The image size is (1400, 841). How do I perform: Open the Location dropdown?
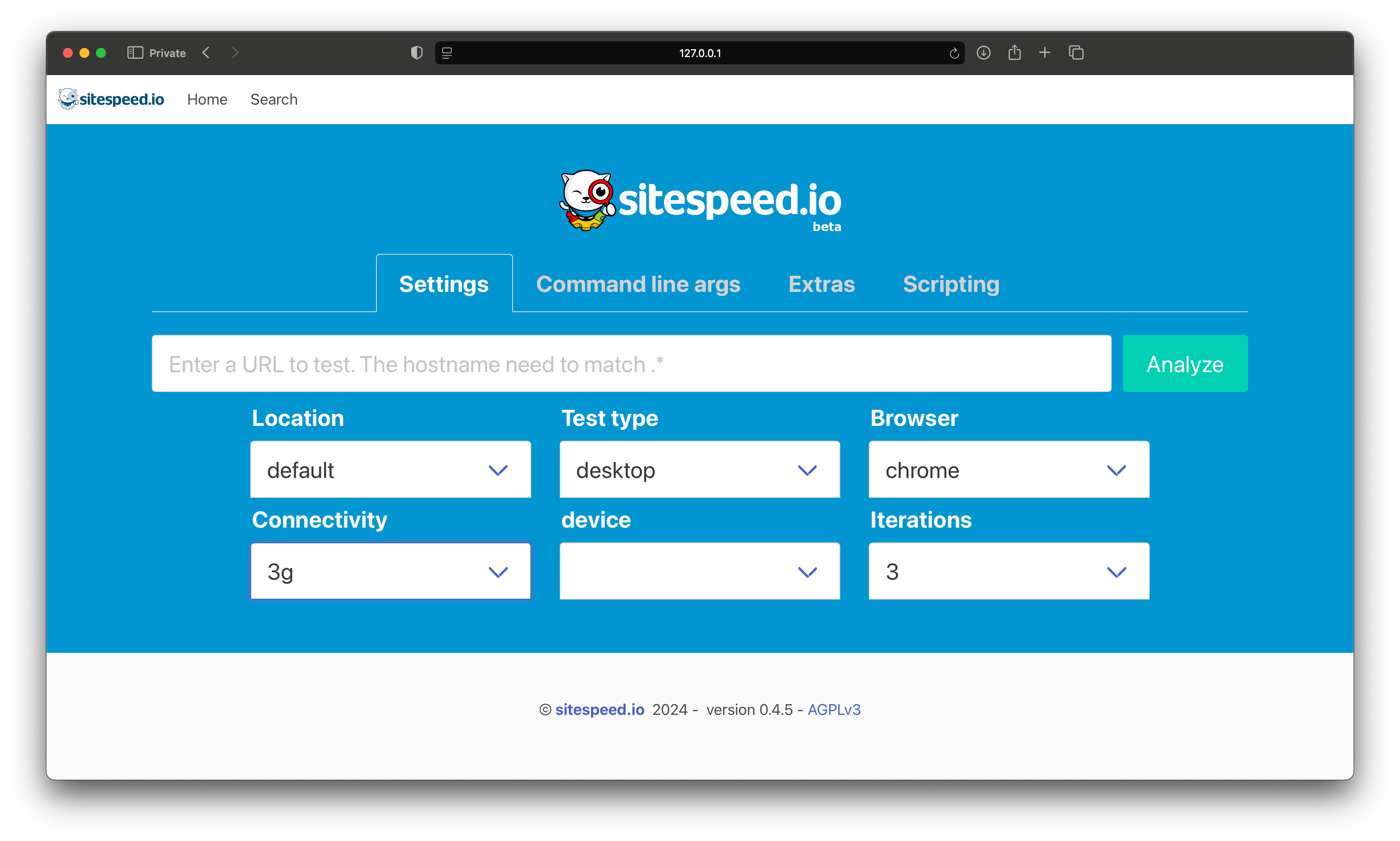(x=390, y=470)
